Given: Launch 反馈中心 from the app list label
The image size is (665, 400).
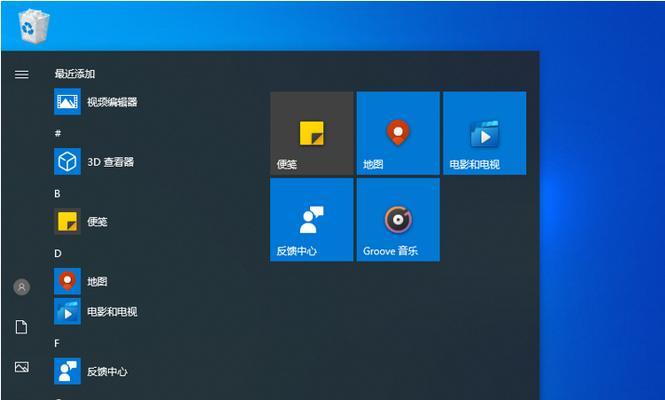Looking at the screenshot, I should (x=107, y=372).
